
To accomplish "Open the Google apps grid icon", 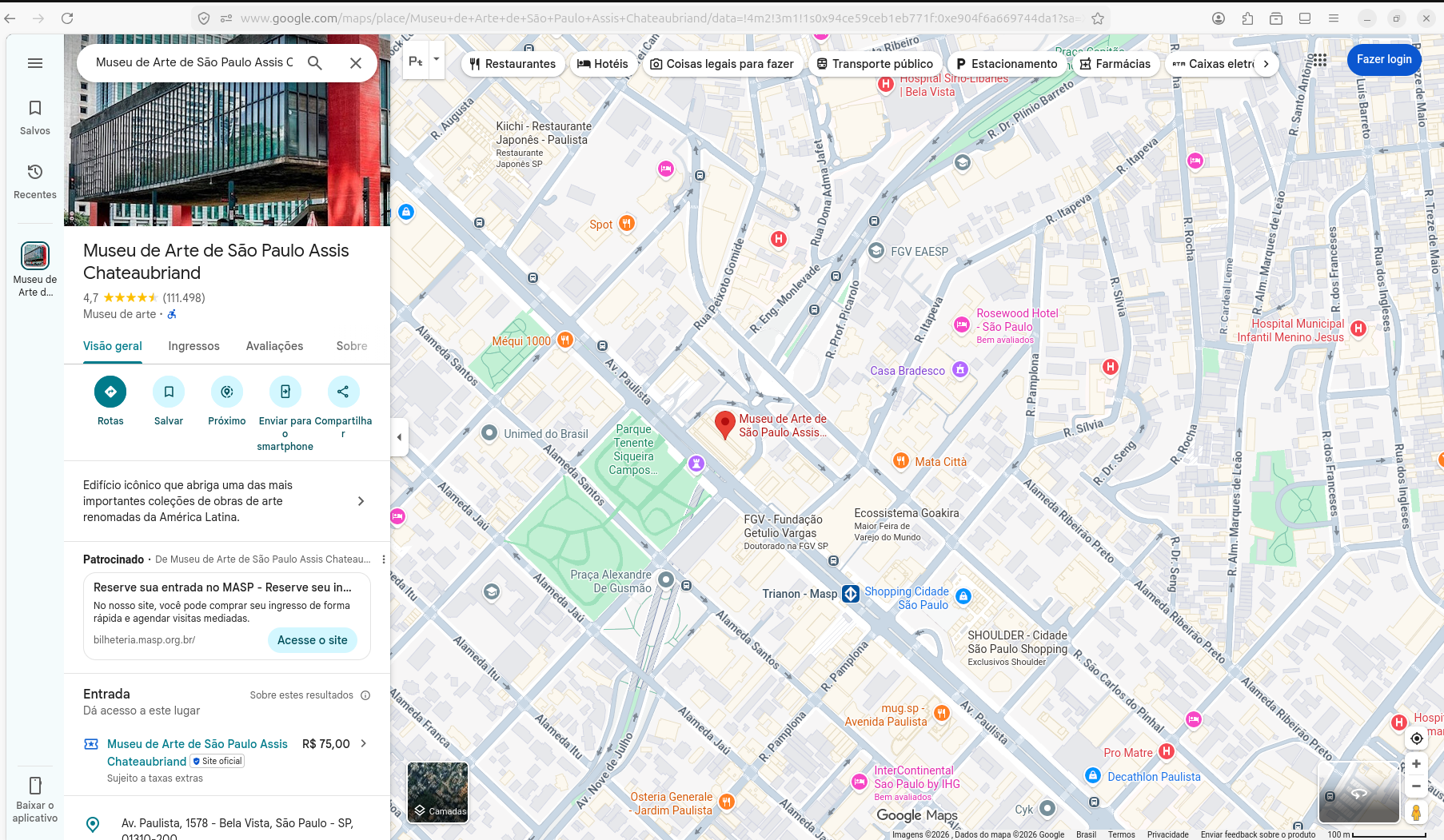I will (1319, 60).
